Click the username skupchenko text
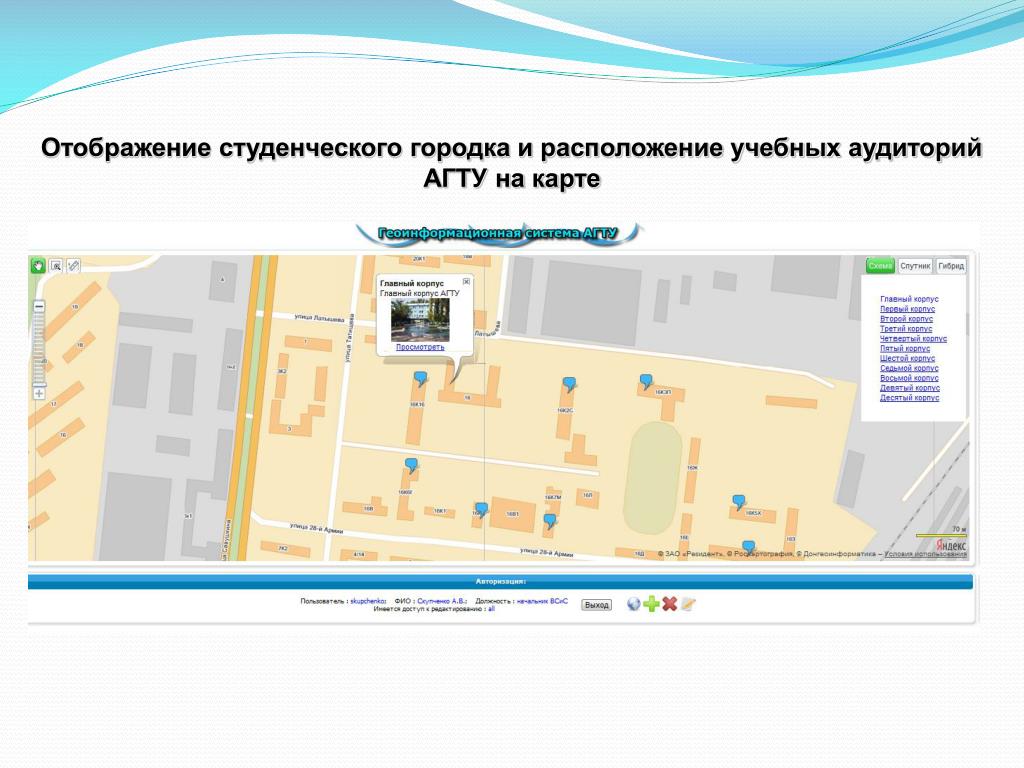Screen dimensions: 1024x768 368,601
